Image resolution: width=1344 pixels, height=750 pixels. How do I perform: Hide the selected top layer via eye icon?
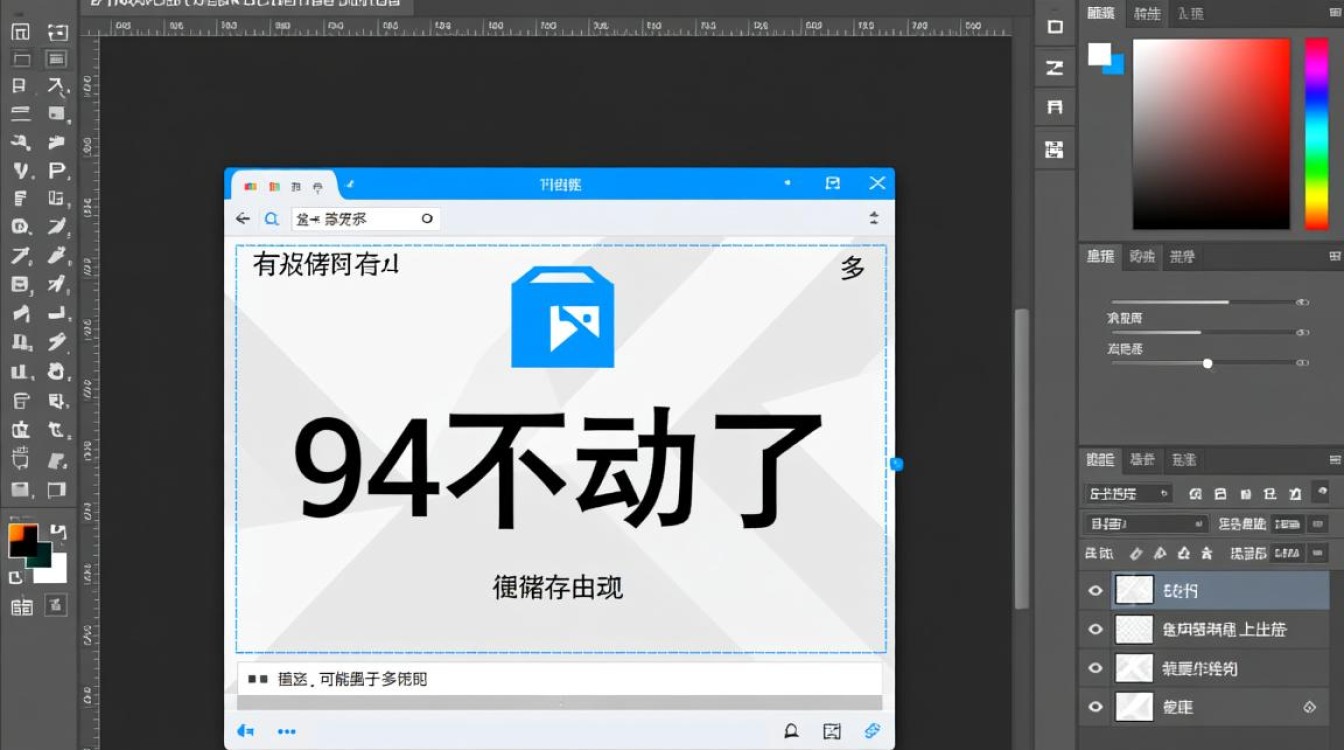point(1095,591)
